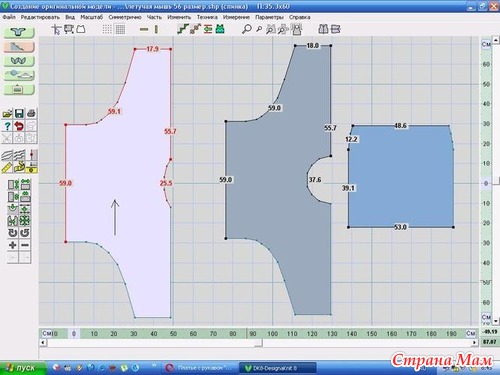Save the pattern with the floppy disk icon

19,113
